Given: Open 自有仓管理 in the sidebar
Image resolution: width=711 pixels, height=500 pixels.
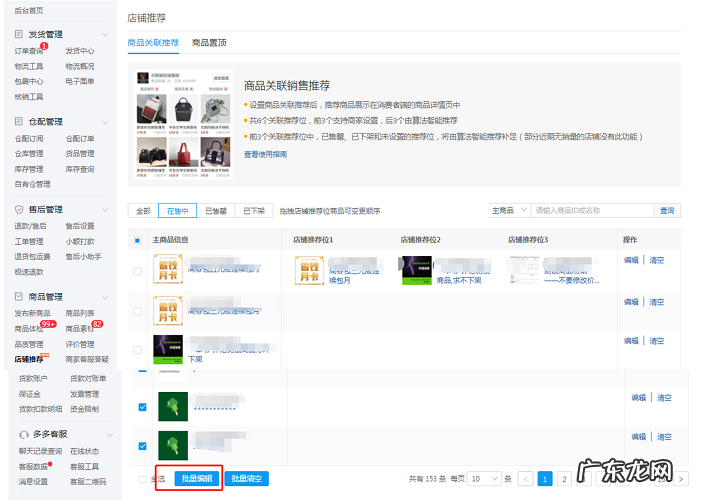Looking at the screenshot, I should point(33,184).
